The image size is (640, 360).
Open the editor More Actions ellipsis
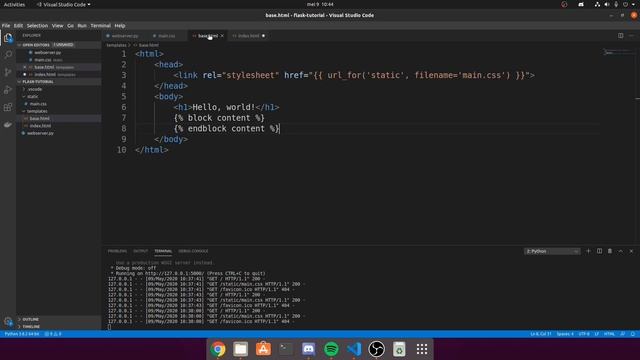pos(631,36)
